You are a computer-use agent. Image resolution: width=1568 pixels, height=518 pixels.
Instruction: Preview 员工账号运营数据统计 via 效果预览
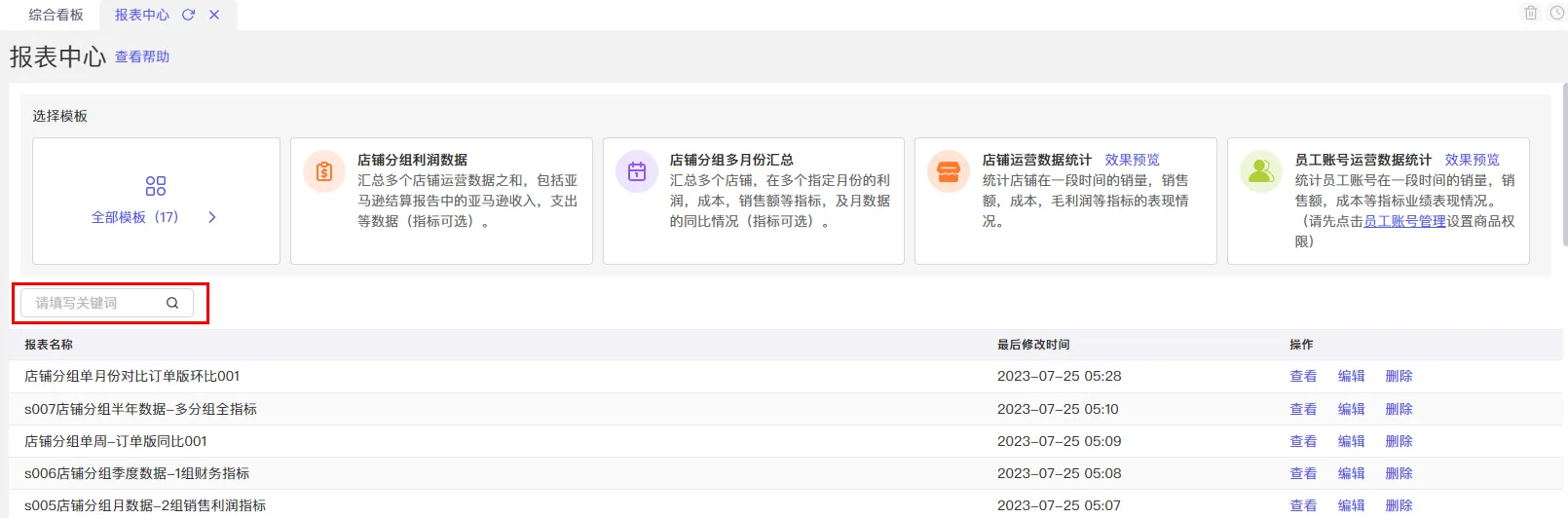tap(1472, 160)
